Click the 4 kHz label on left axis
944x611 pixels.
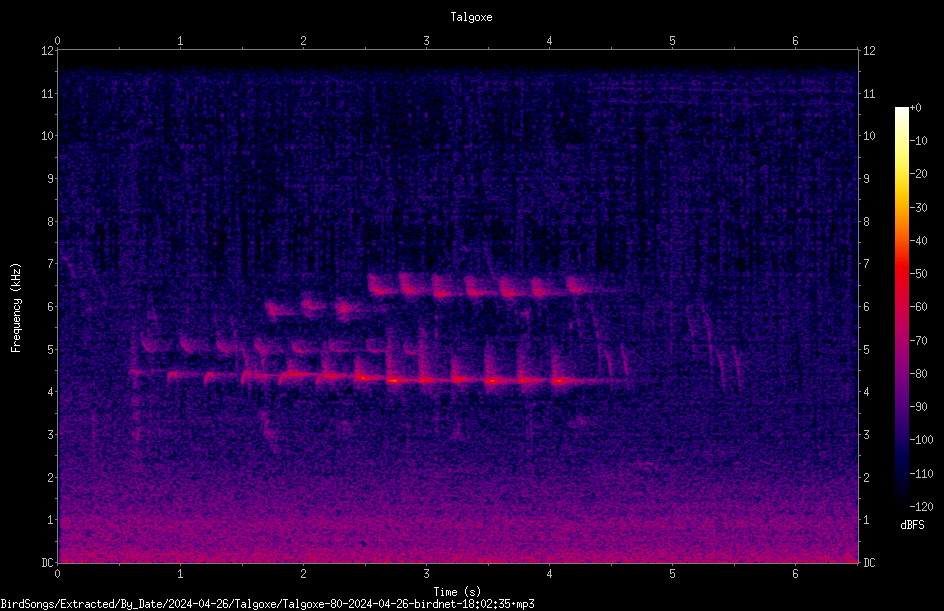click(x=51, y=392)
